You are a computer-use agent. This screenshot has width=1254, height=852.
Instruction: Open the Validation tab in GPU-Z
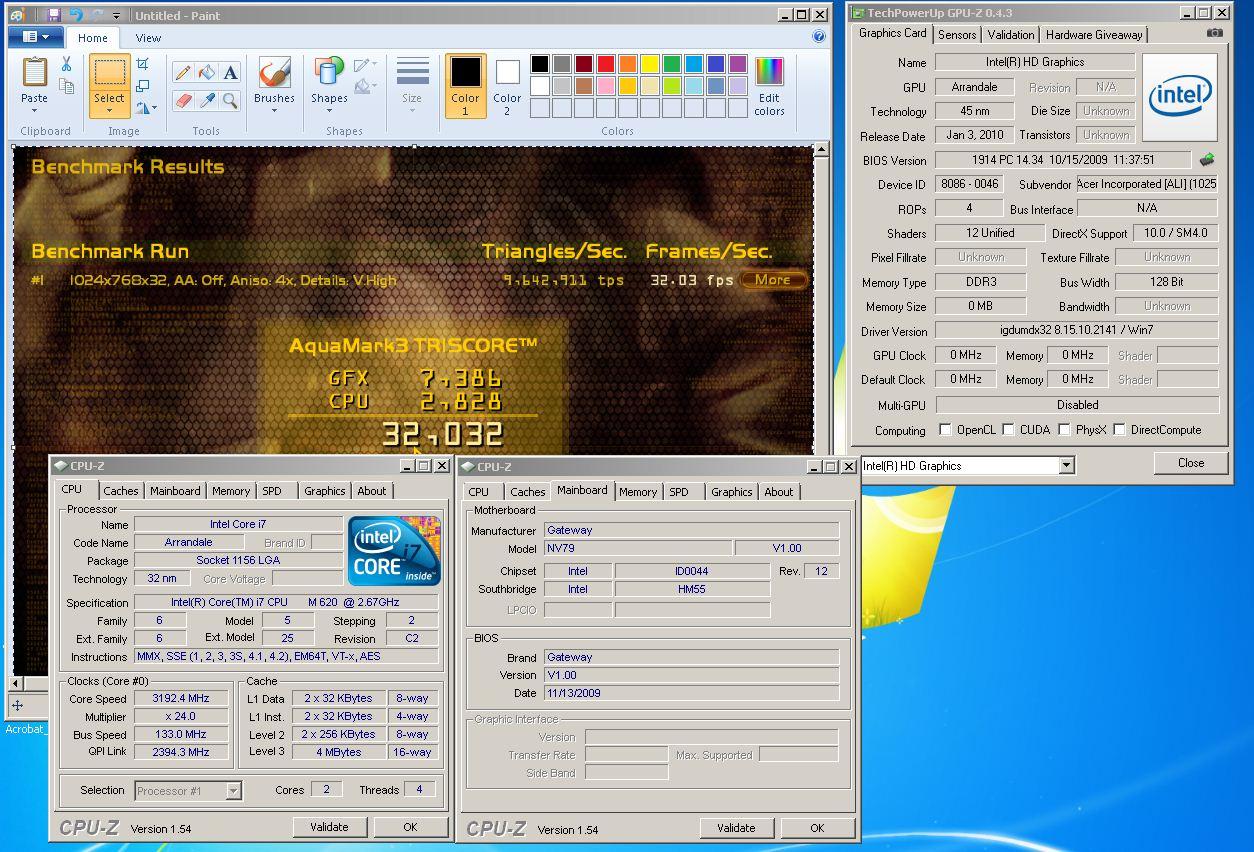coord(1010,34)
